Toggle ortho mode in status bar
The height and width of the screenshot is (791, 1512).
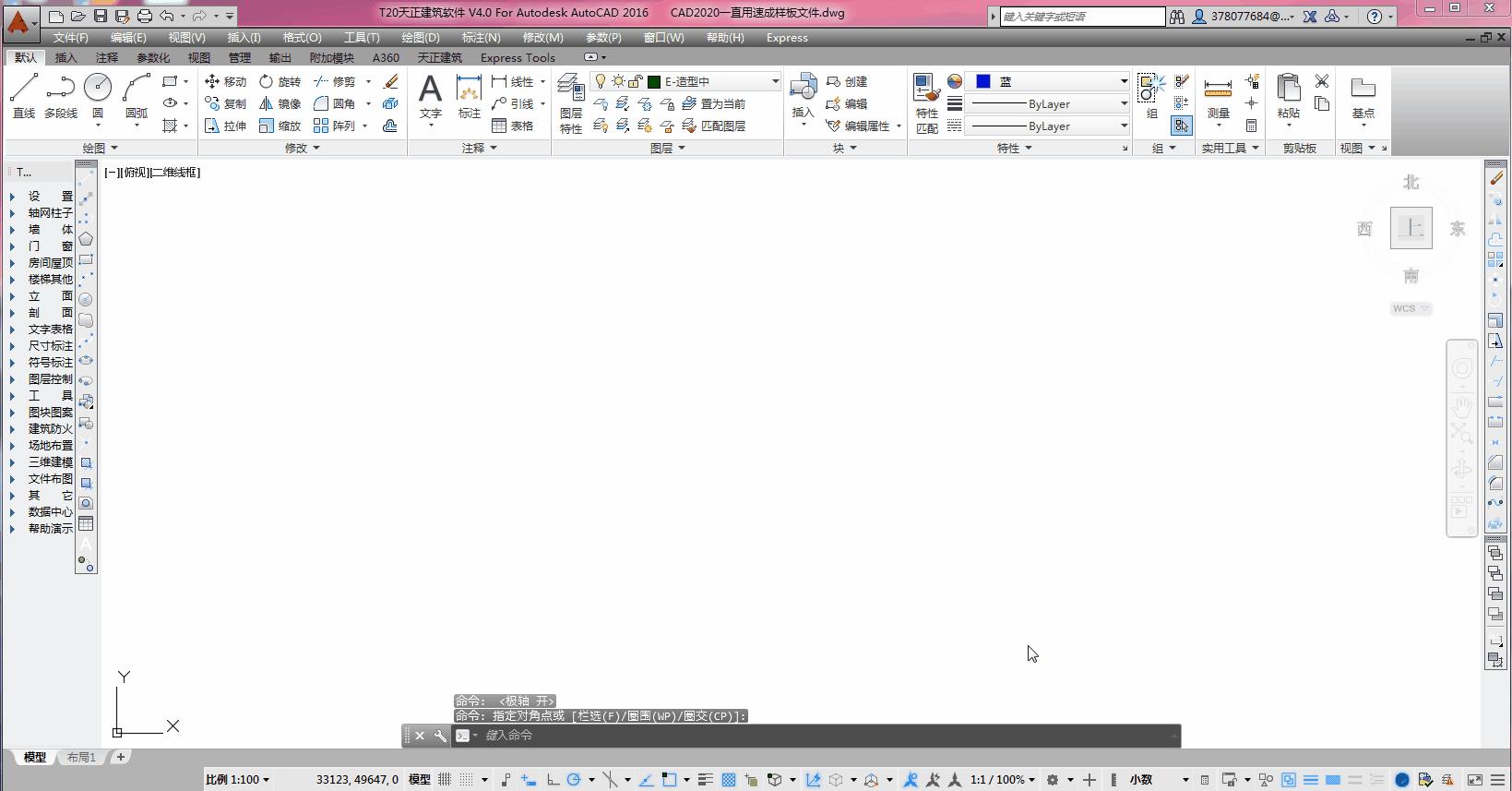coord(552,780)
